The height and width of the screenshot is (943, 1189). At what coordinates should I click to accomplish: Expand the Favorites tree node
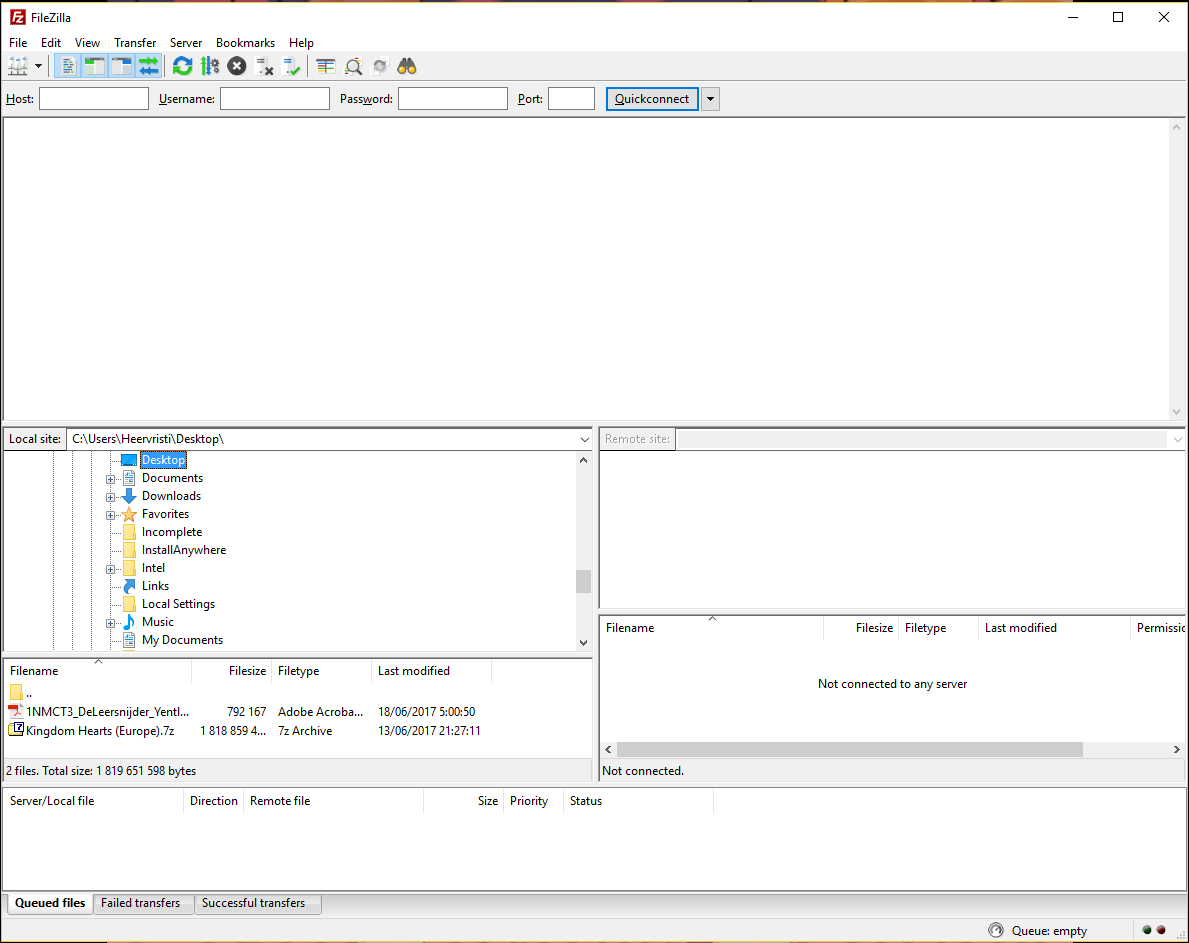(111, 515)
